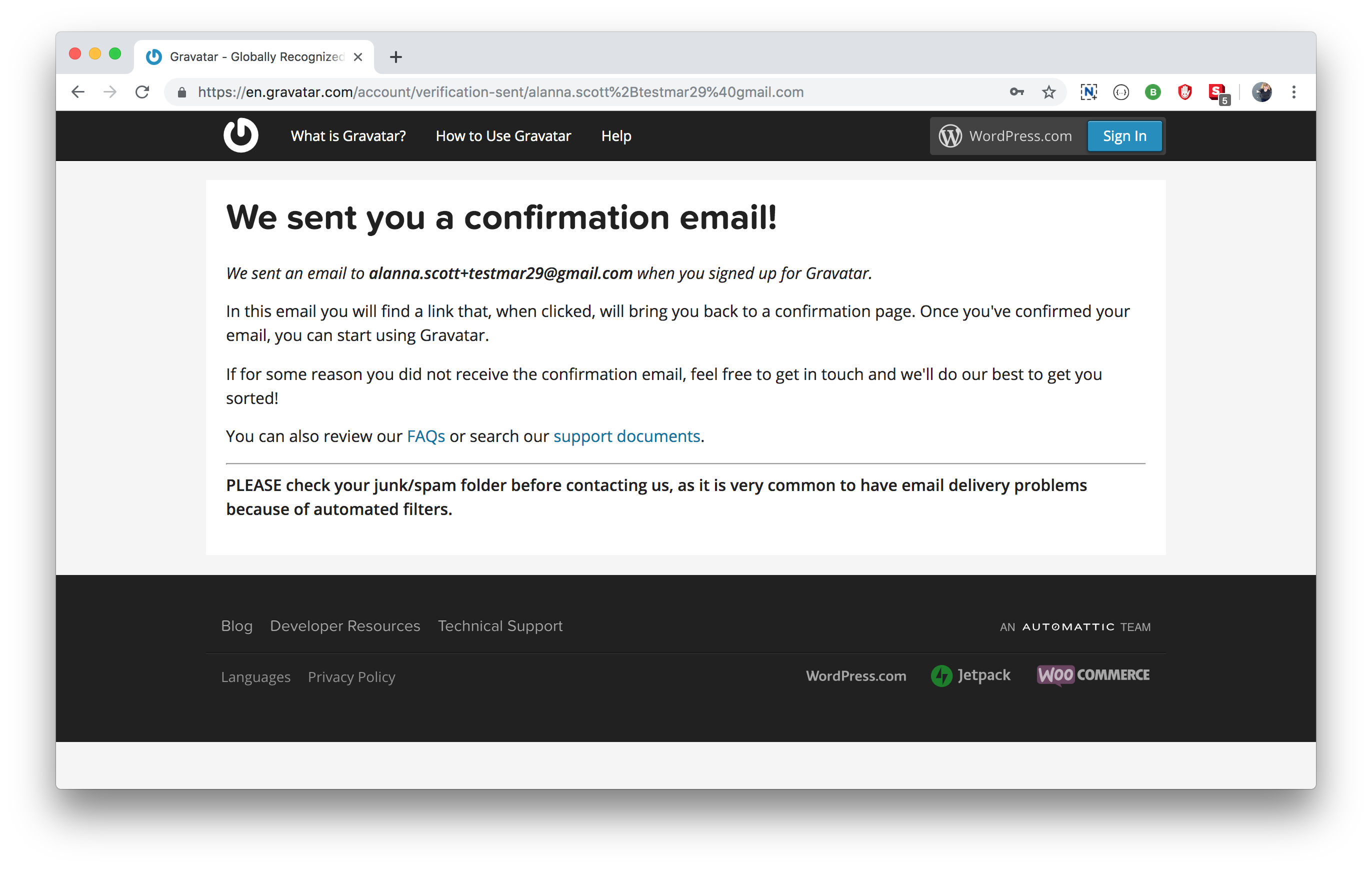1372x869 pixels.
Task: Open the Privacy Policy footer link
Action: (351, 677)
